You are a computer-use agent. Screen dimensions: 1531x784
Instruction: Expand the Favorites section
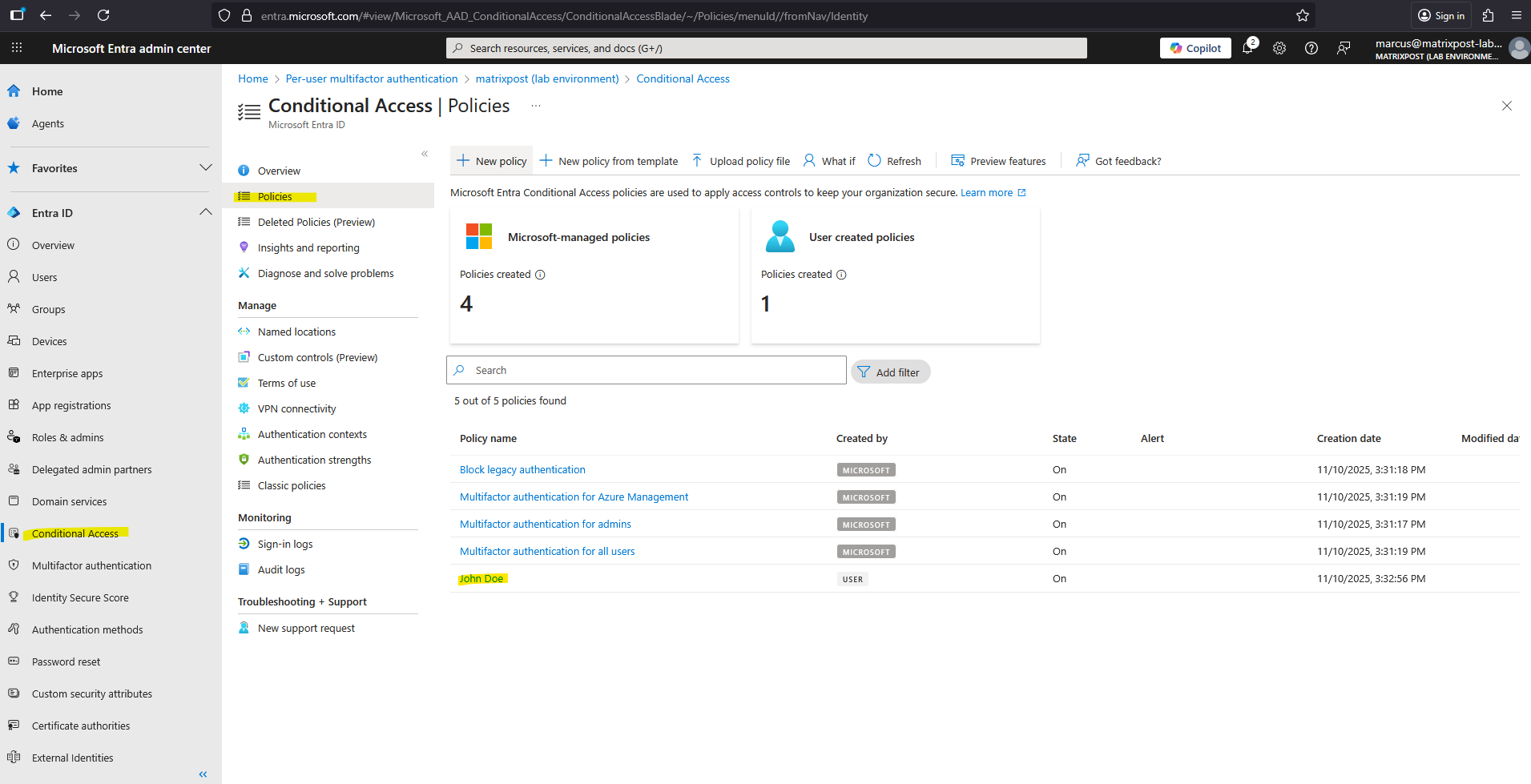205,167
